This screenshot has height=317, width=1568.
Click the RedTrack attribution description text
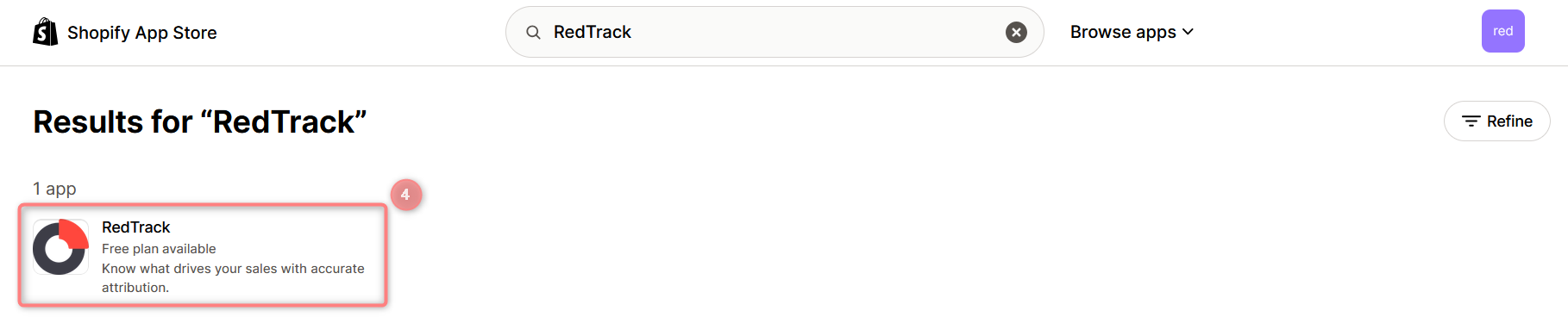coord(233,278)
